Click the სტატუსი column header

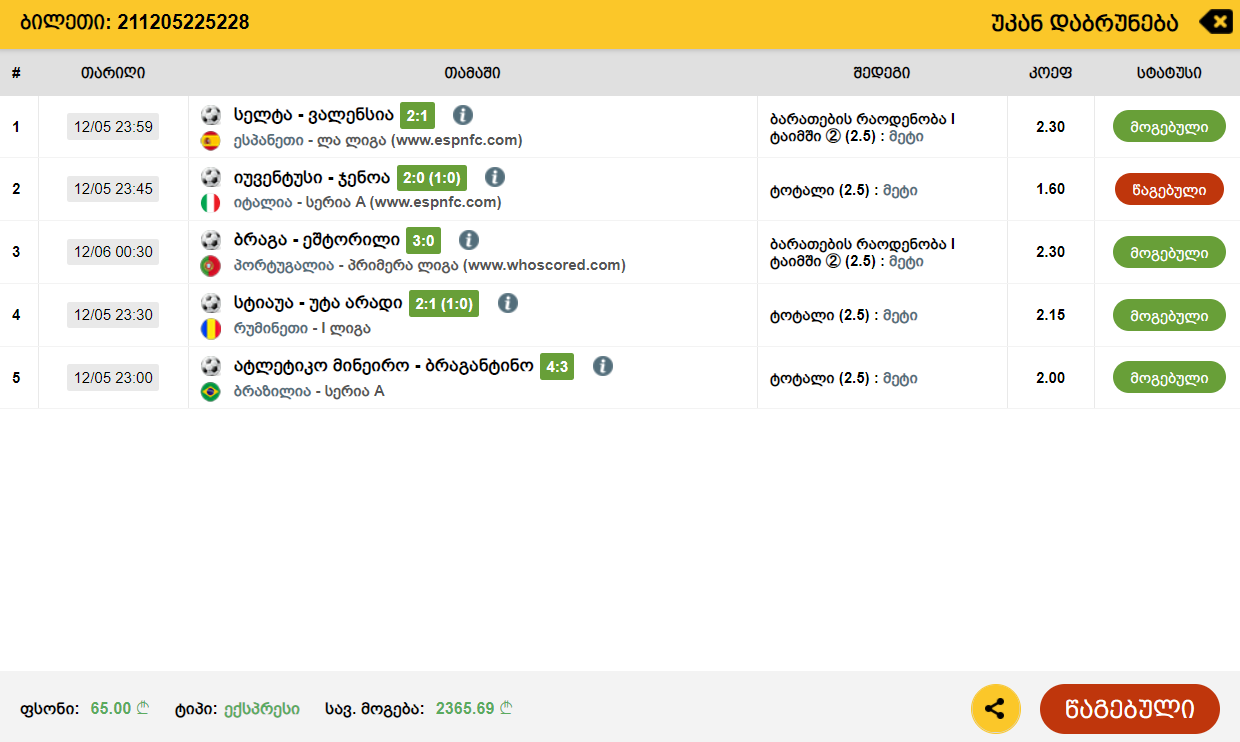click(1169, 72)
